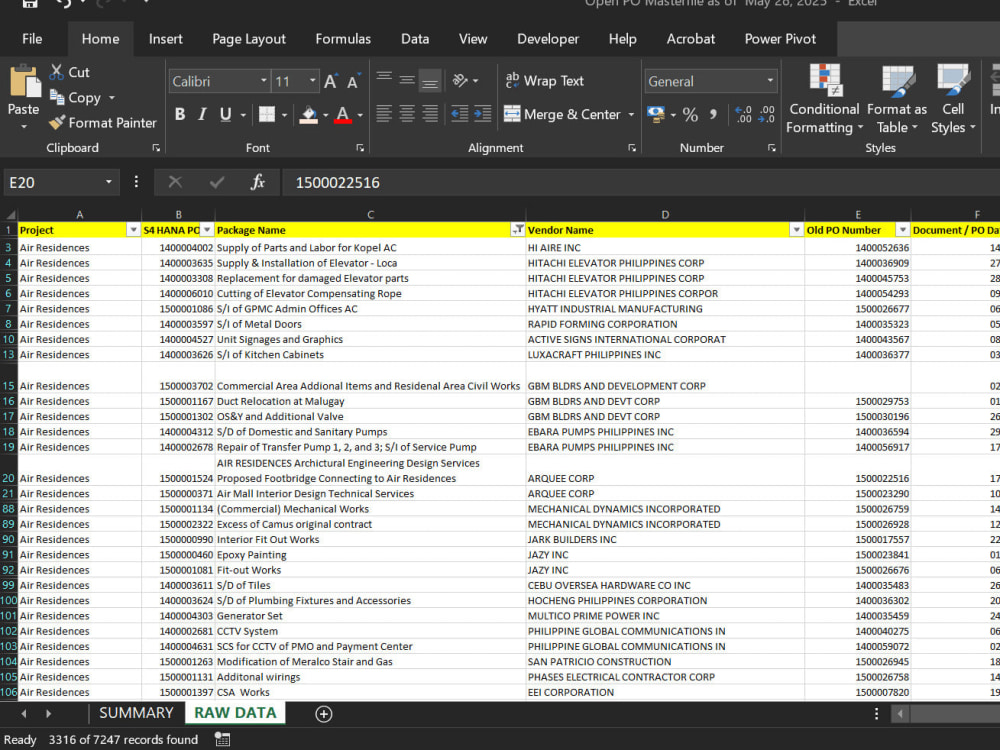Click the formula bar value 1500022516

coord(337,183)
